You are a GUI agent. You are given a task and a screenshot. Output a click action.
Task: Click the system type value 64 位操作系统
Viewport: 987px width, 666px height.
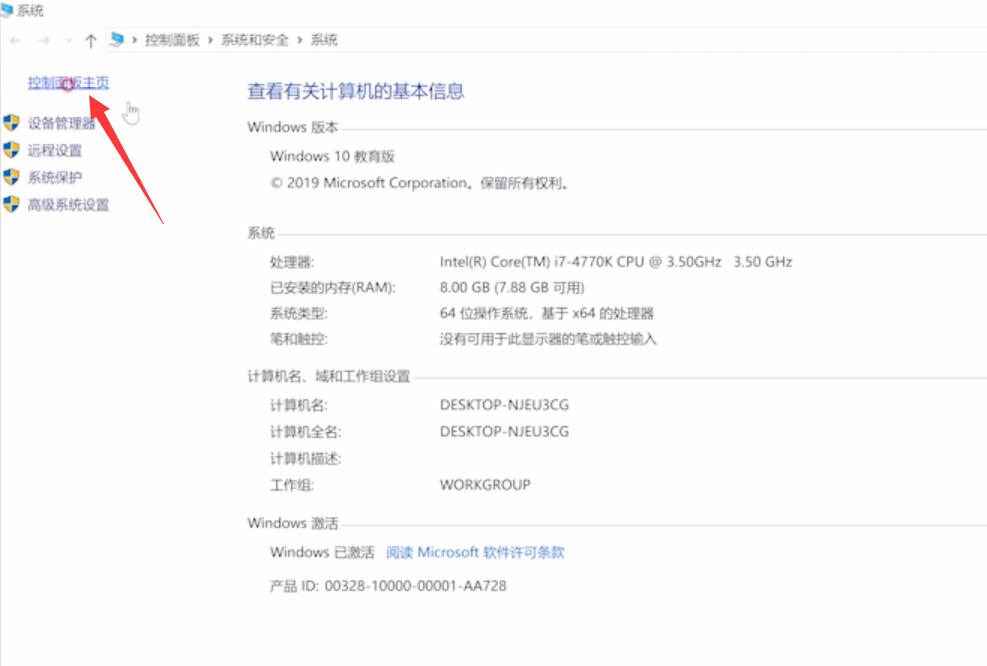click(546, 313)
